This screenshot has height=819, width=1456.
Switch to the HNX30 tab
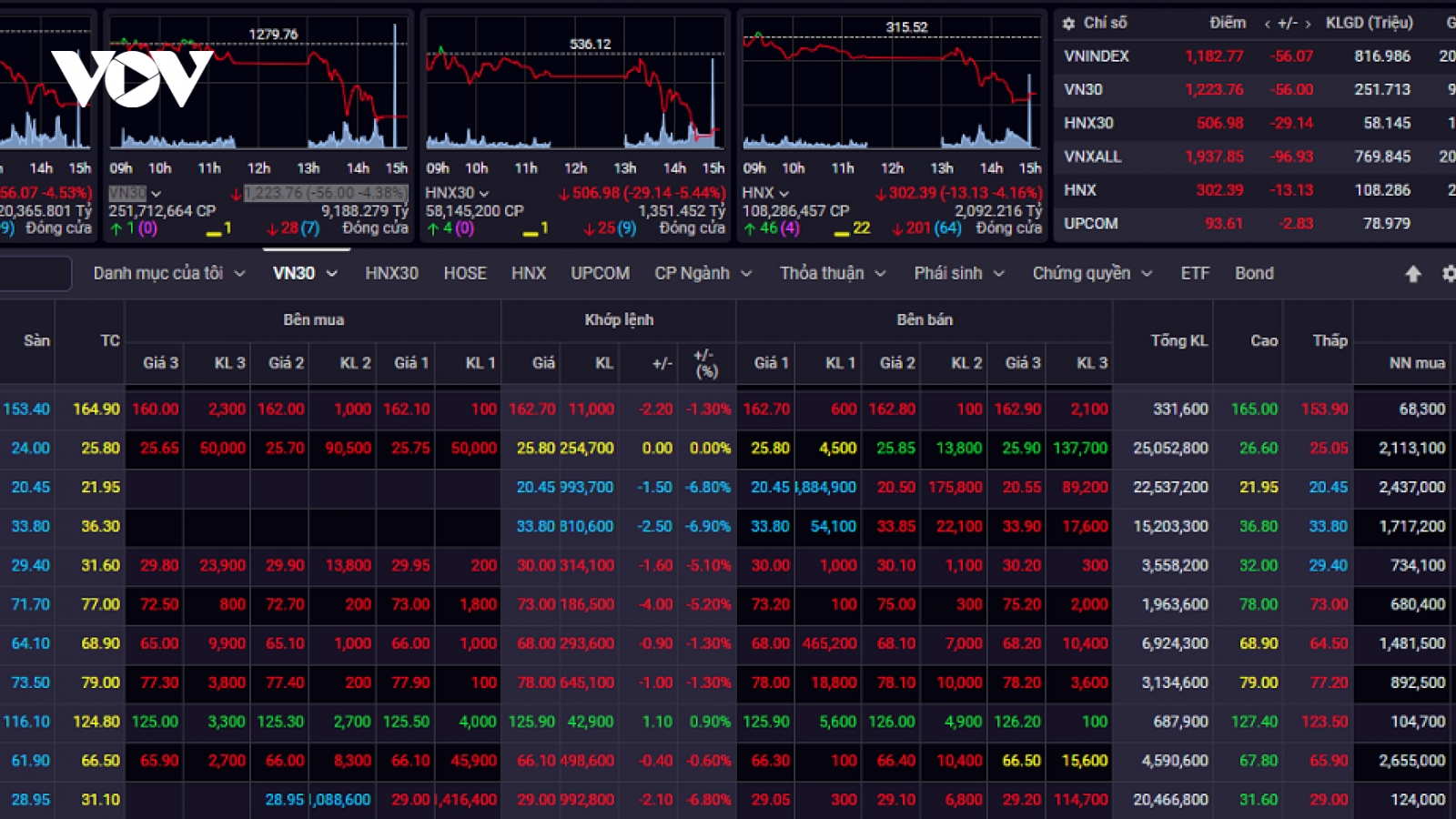(391, 273)
